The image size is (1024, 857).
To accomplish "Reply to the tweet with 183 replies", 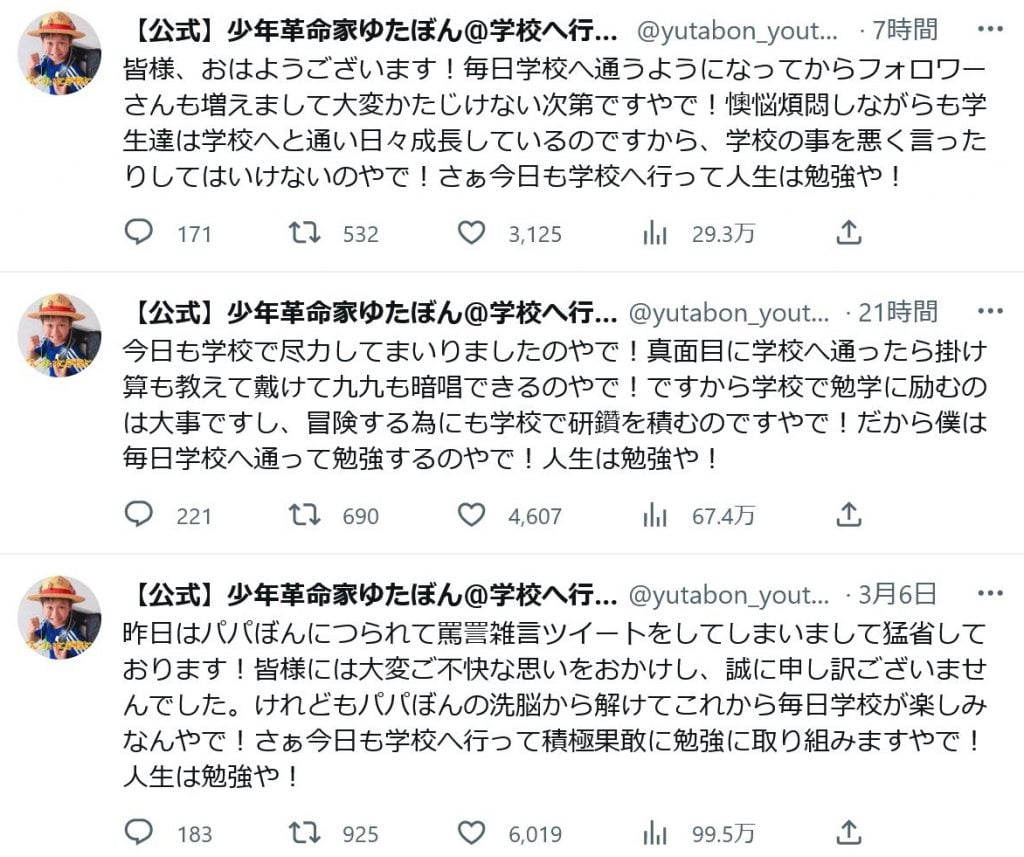I will [x=139, y=831].
